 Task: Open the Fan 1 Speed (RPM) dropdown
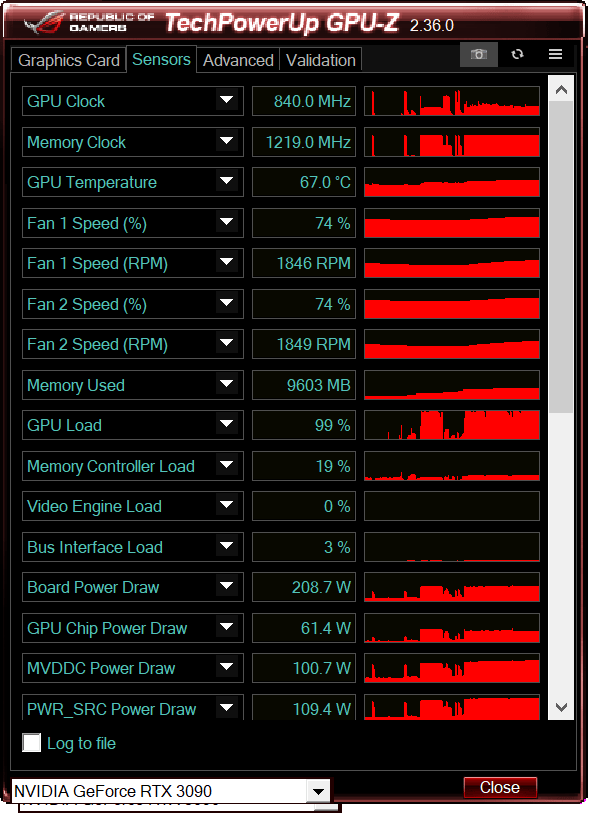pos(227,263)
